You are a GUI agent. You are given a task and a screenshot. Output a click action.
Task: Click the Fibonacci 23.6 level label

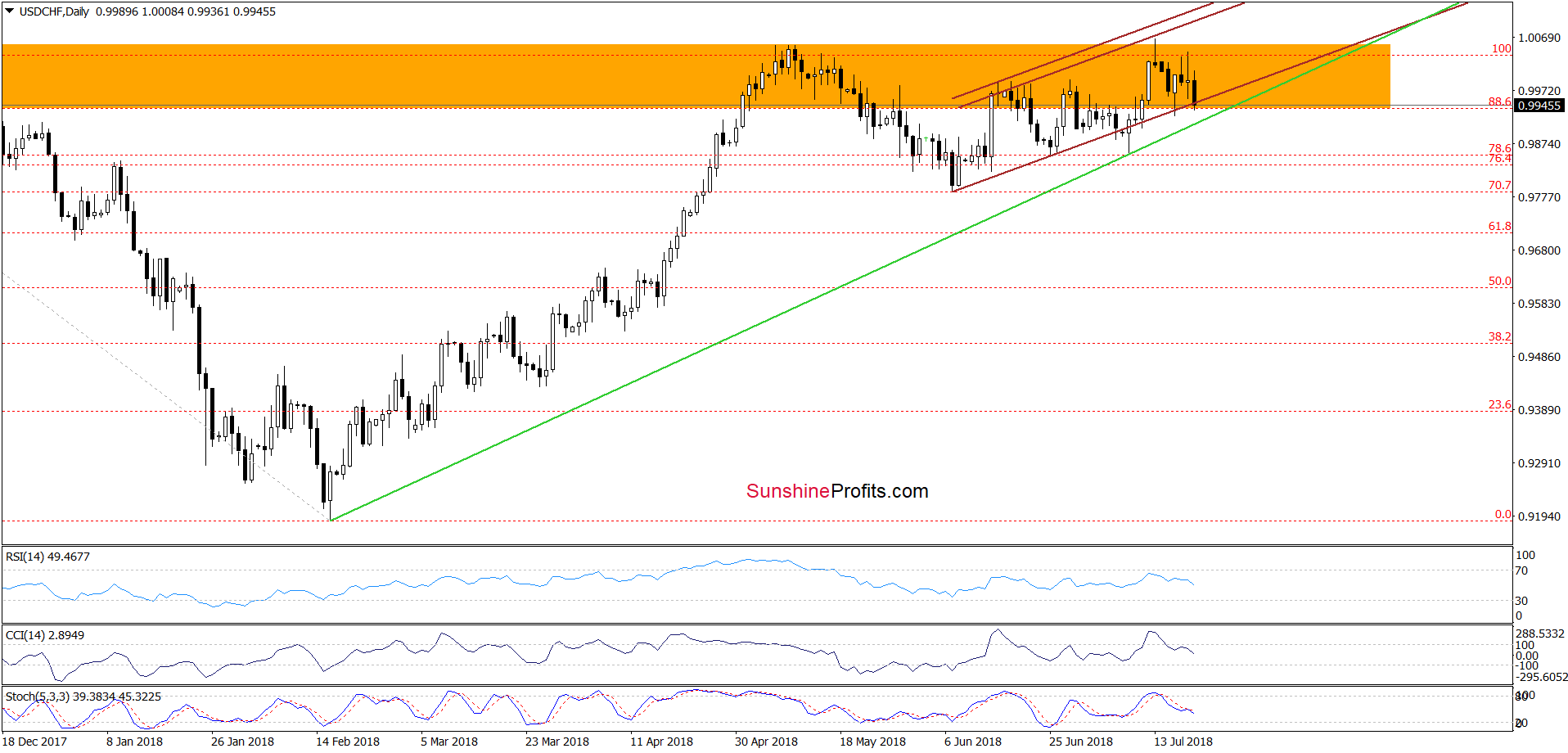[1499, 405]
